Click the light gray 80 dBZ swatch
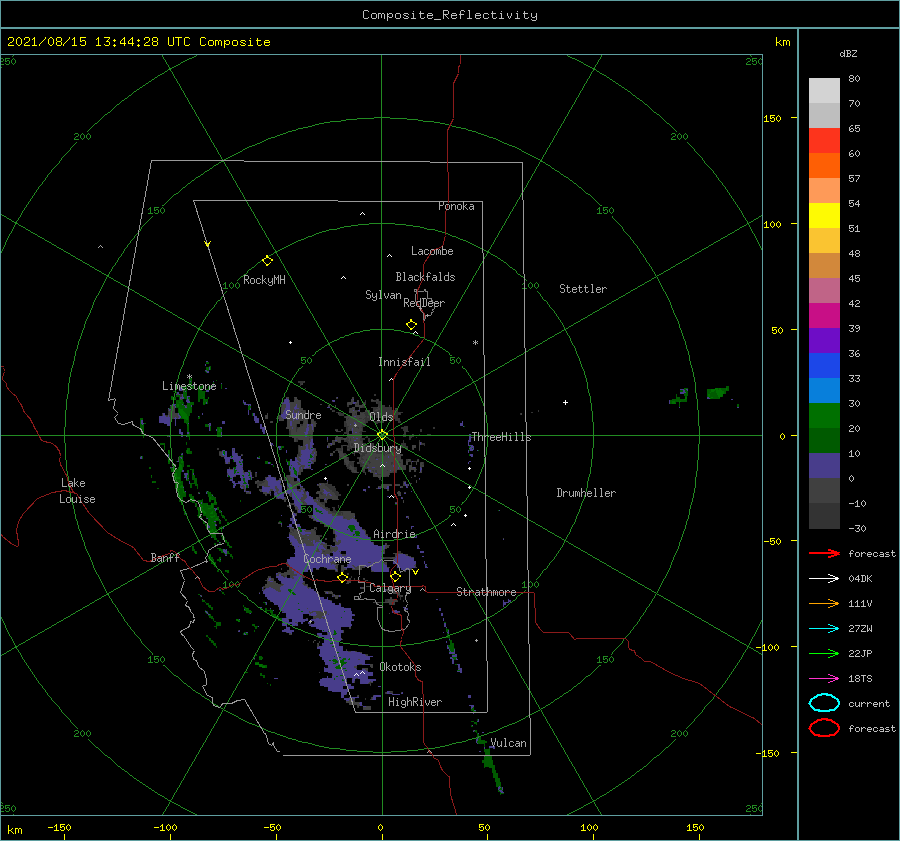 (x=824, y=91)
